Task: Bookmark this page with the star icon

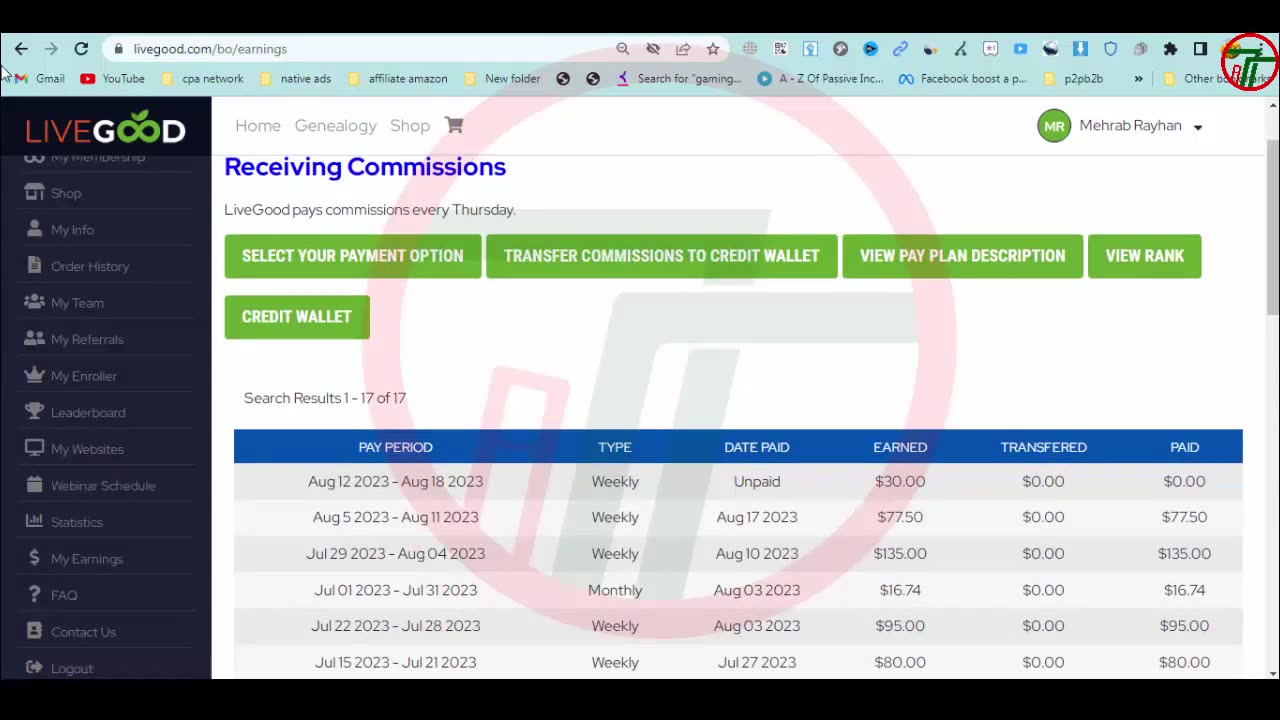Action: [713, 49]
